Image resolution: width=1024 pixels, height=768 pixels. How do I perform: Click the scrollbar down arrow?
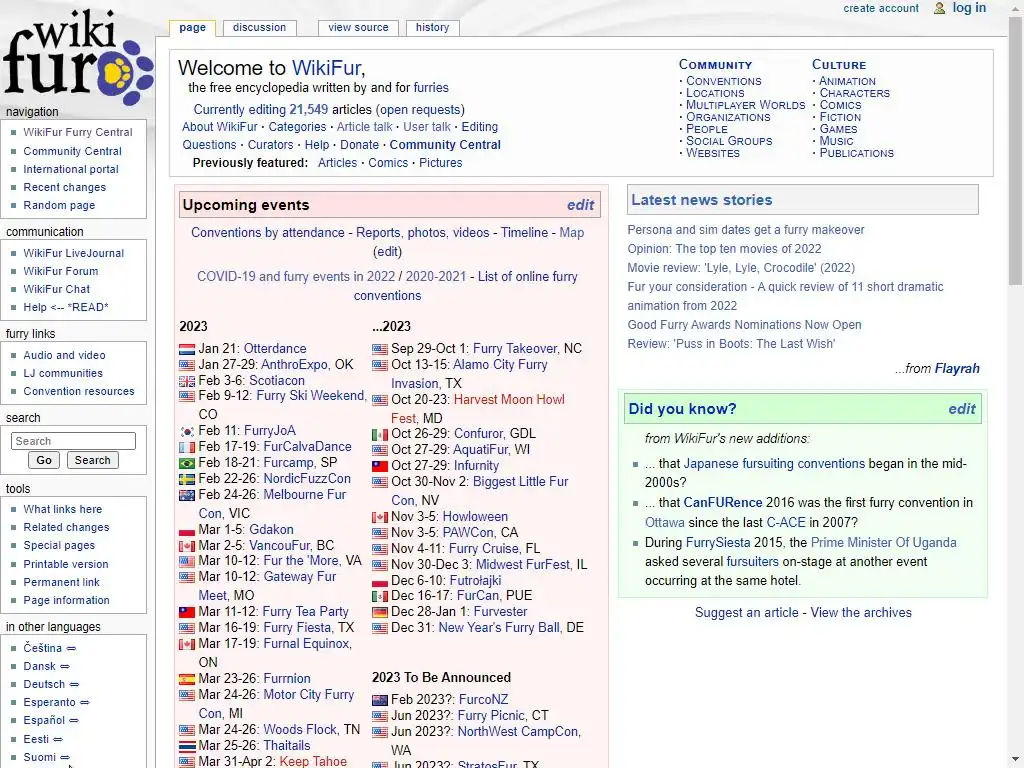point(1016,760)
